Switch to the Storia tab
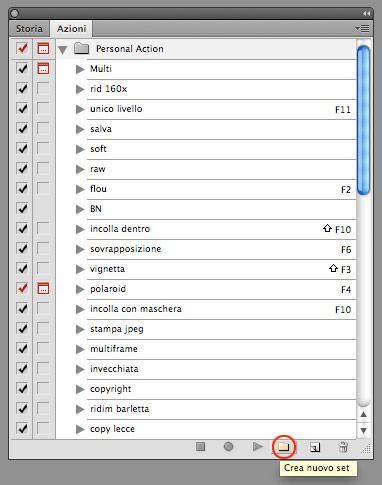 coord(29,29)
